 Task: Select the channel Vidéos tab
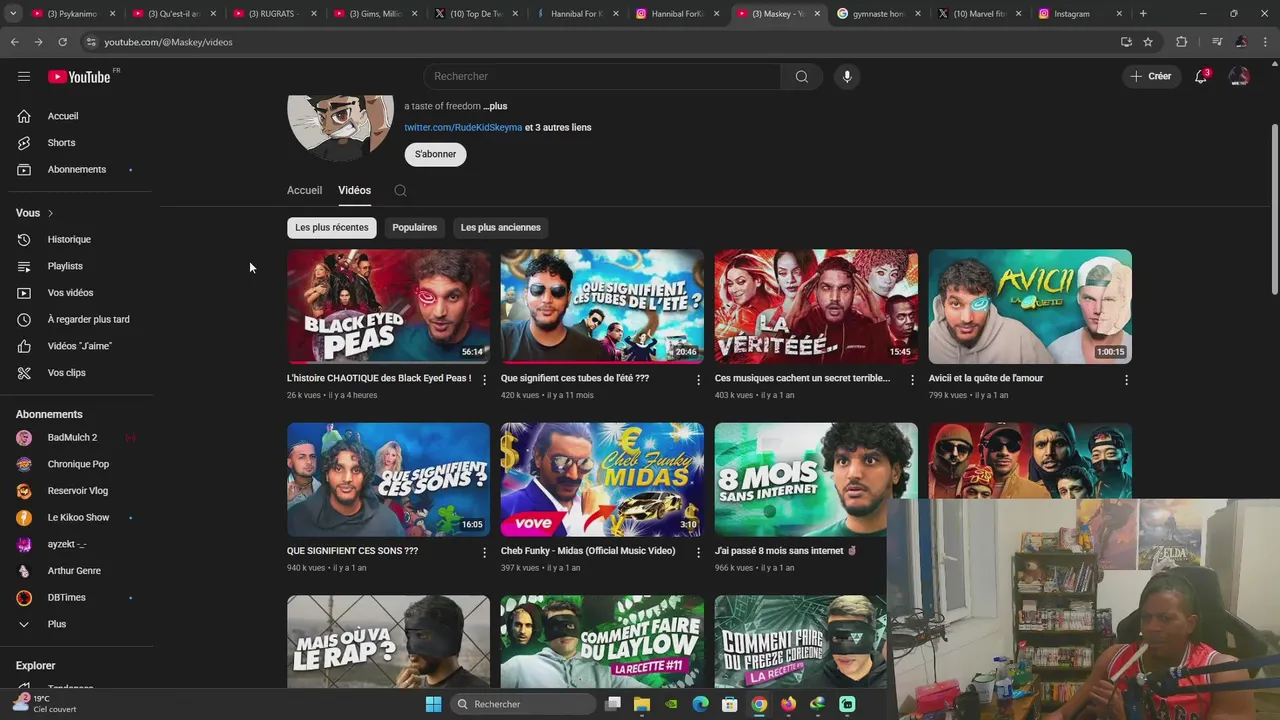(354, 190)
